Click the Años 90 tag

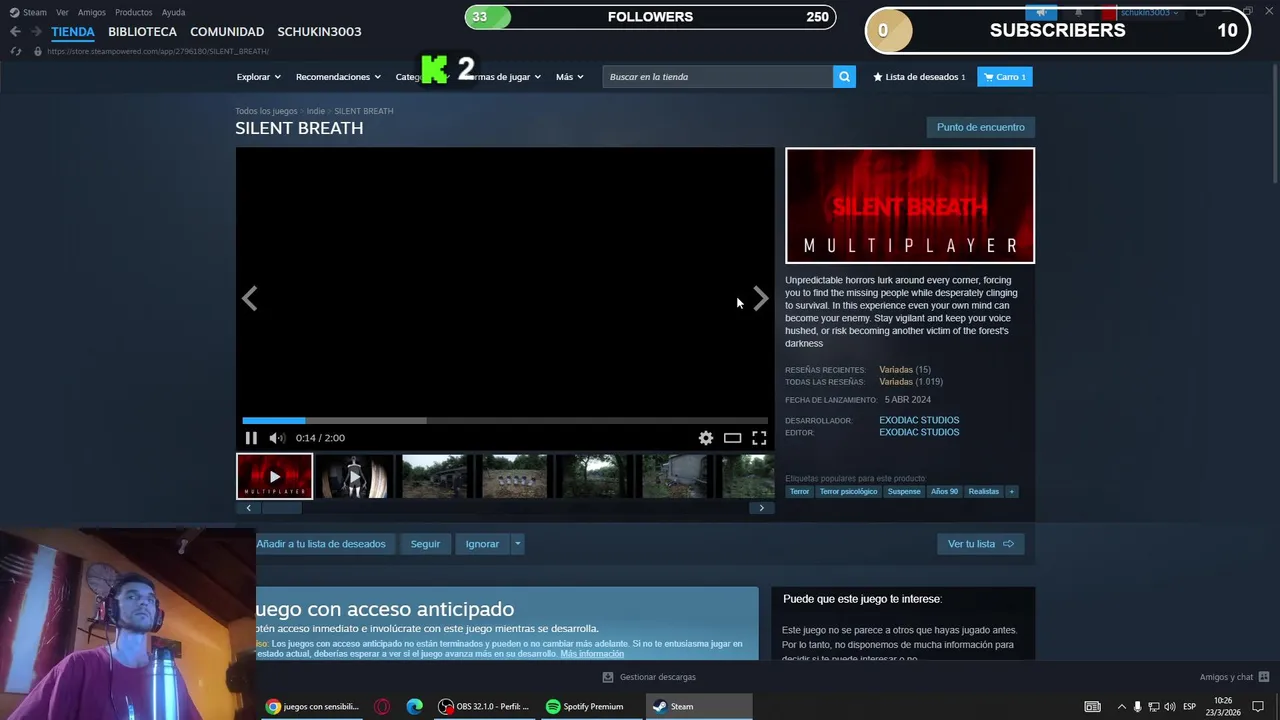tap(944, 491)
